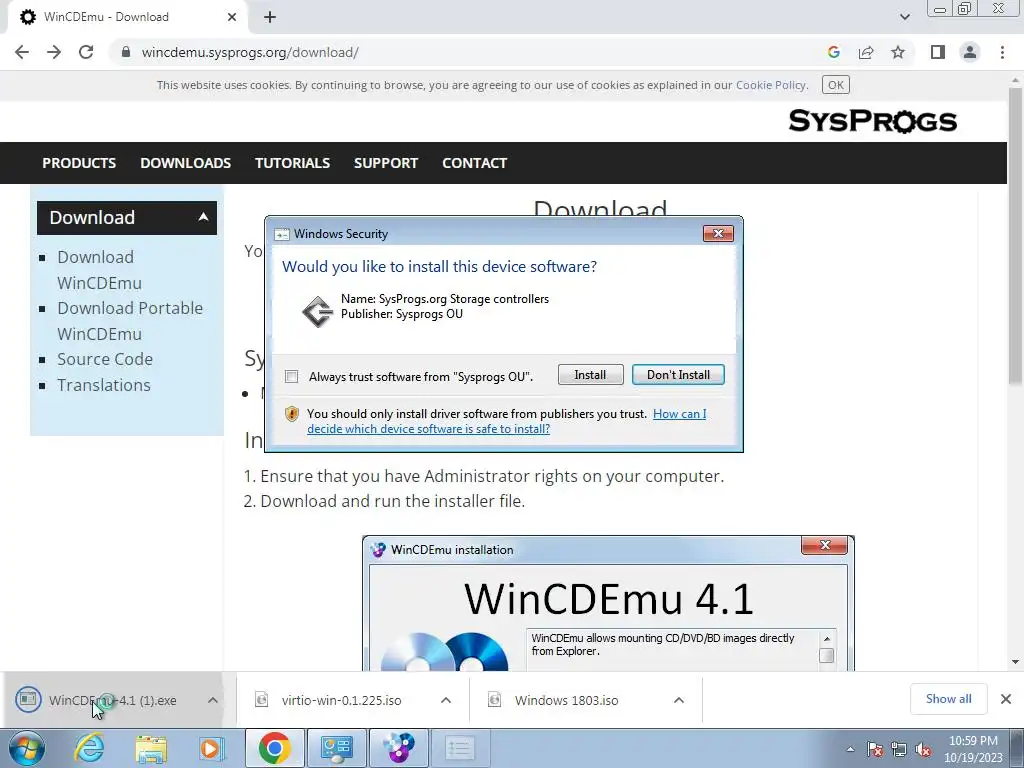Show hidden system tray icons
Viewport: 1024px width, 768px height.
point(850,749)
